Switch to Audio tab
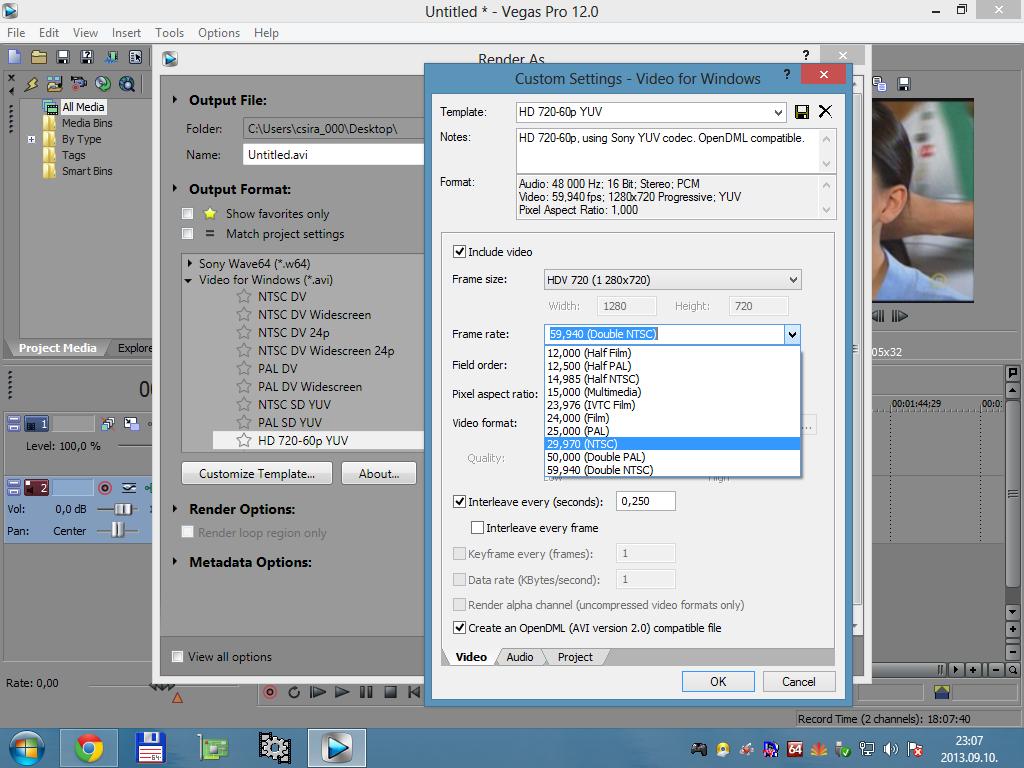Image resolution: width=1024 pixels, height=768 pixels. [x=520, y=657]
